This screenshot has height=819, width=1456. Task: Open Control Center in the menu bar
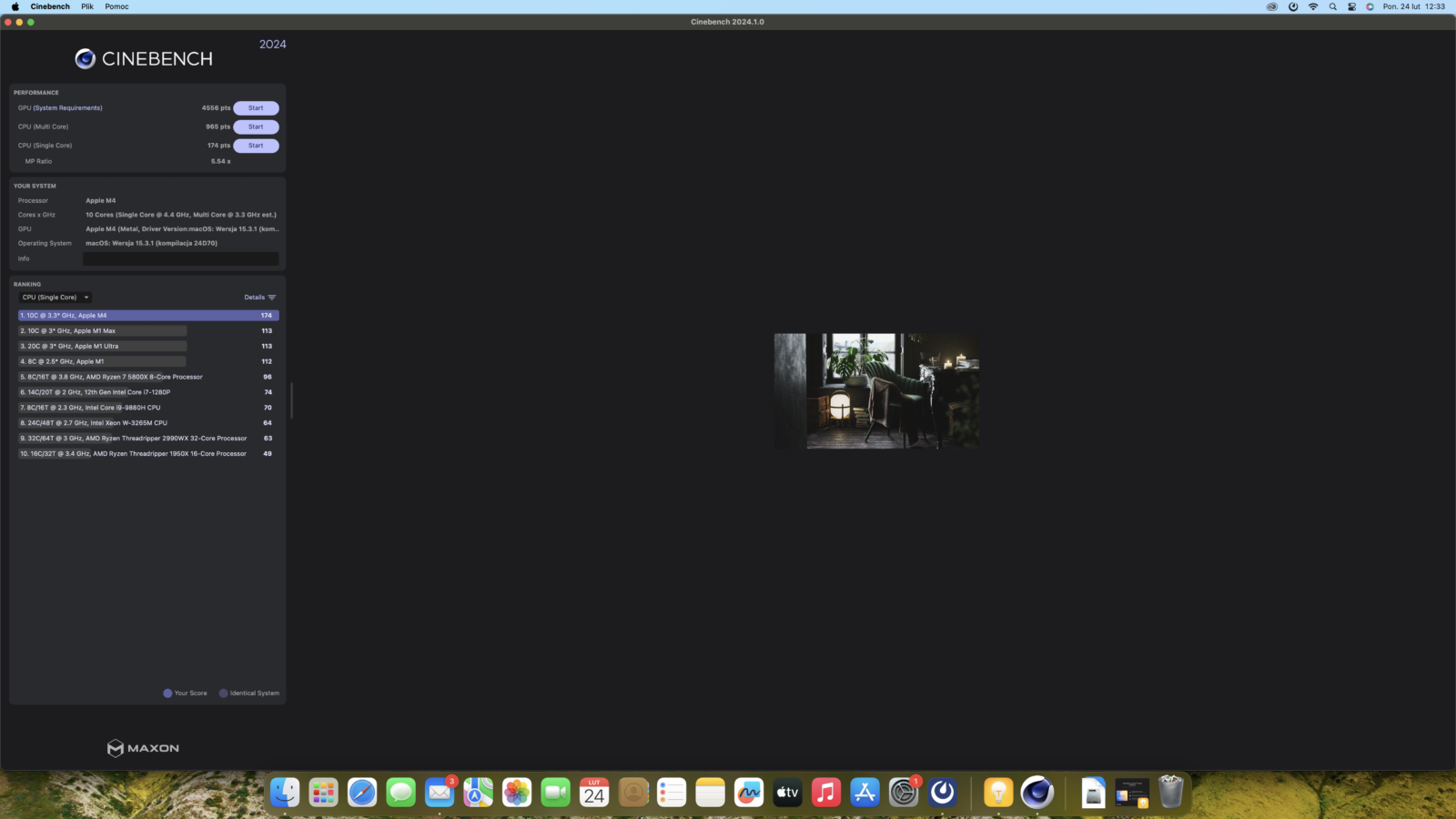pos(1352,6)
